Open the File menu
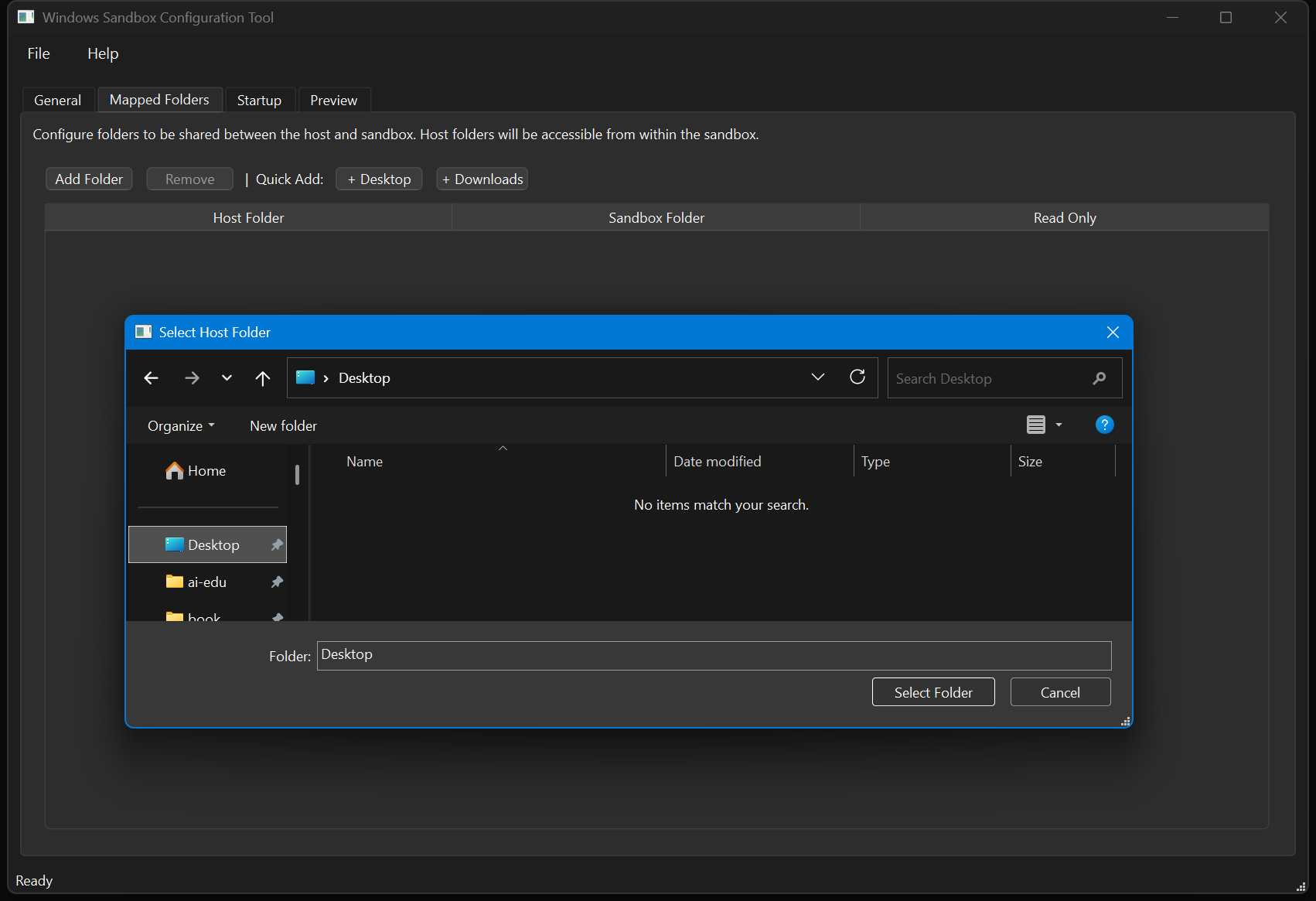Screen dimensions: 1316x901 (39, 53)
